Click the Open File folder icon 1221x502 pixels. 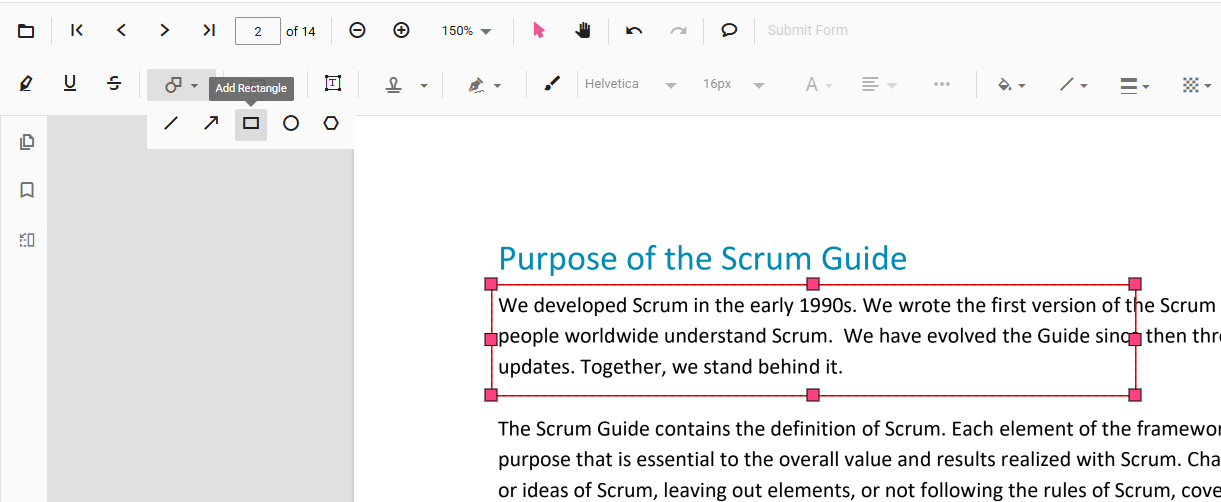26,31
